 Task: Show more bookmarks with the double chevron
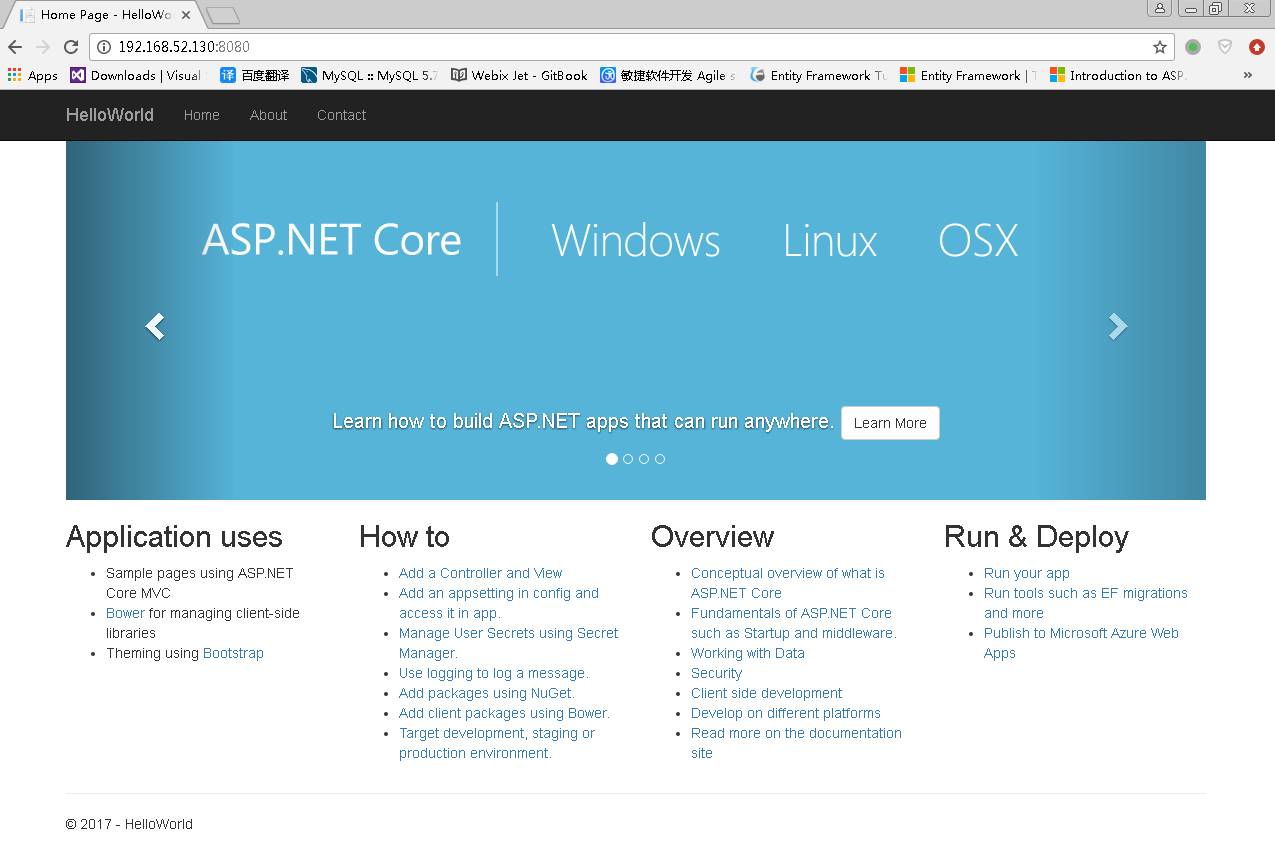[x=1248, y=75]
